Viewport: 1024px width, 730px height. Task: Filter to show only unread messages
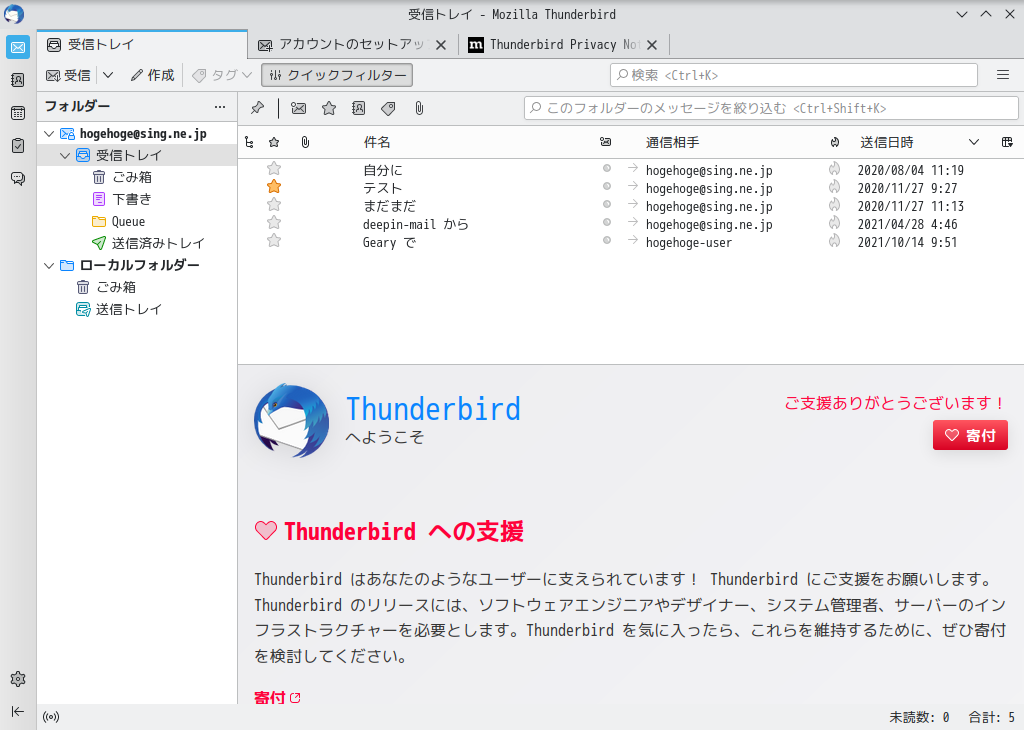pyautogui.click(x=298, y=108)
